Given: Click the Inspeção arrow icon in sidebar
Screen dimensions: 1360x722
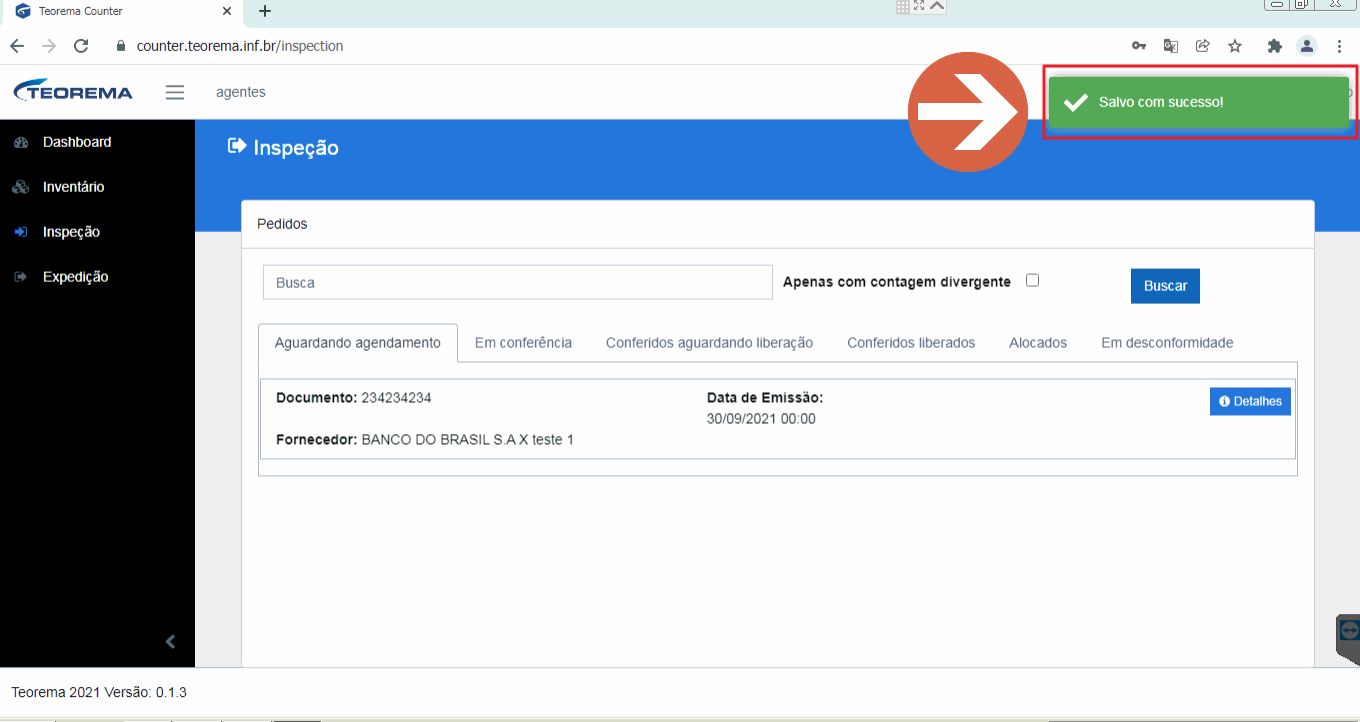Looking at the screenshot, I should coord(21,232).
